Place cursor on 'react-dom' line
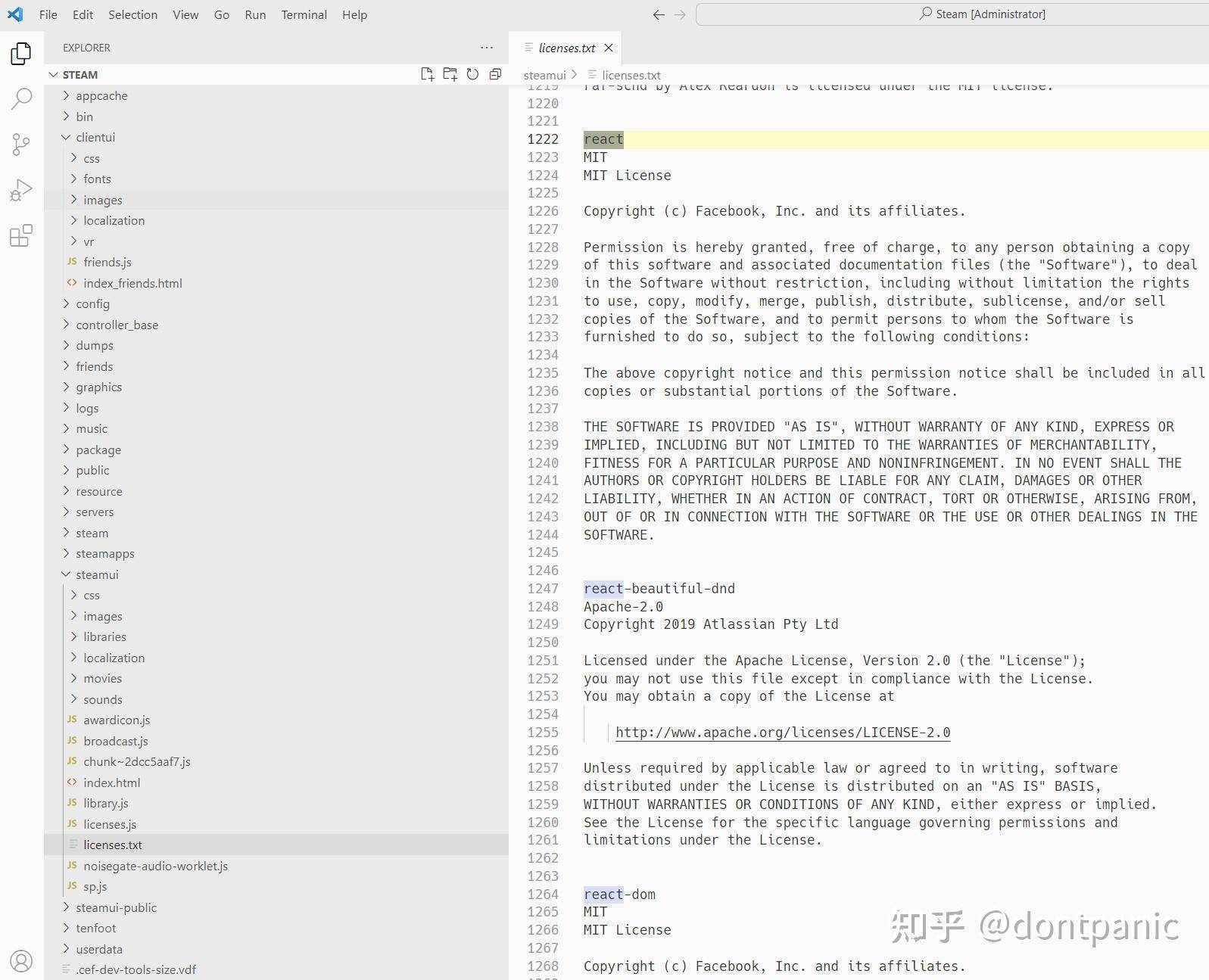 point(619,894)
